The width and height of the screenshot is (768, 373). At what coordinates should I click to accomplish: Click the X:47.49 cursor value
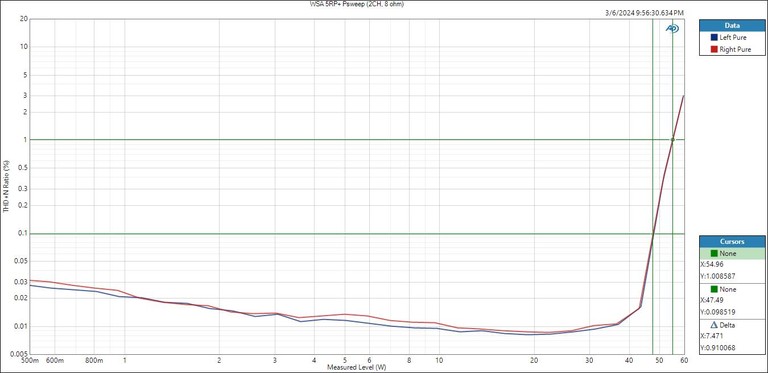(711, 301)
